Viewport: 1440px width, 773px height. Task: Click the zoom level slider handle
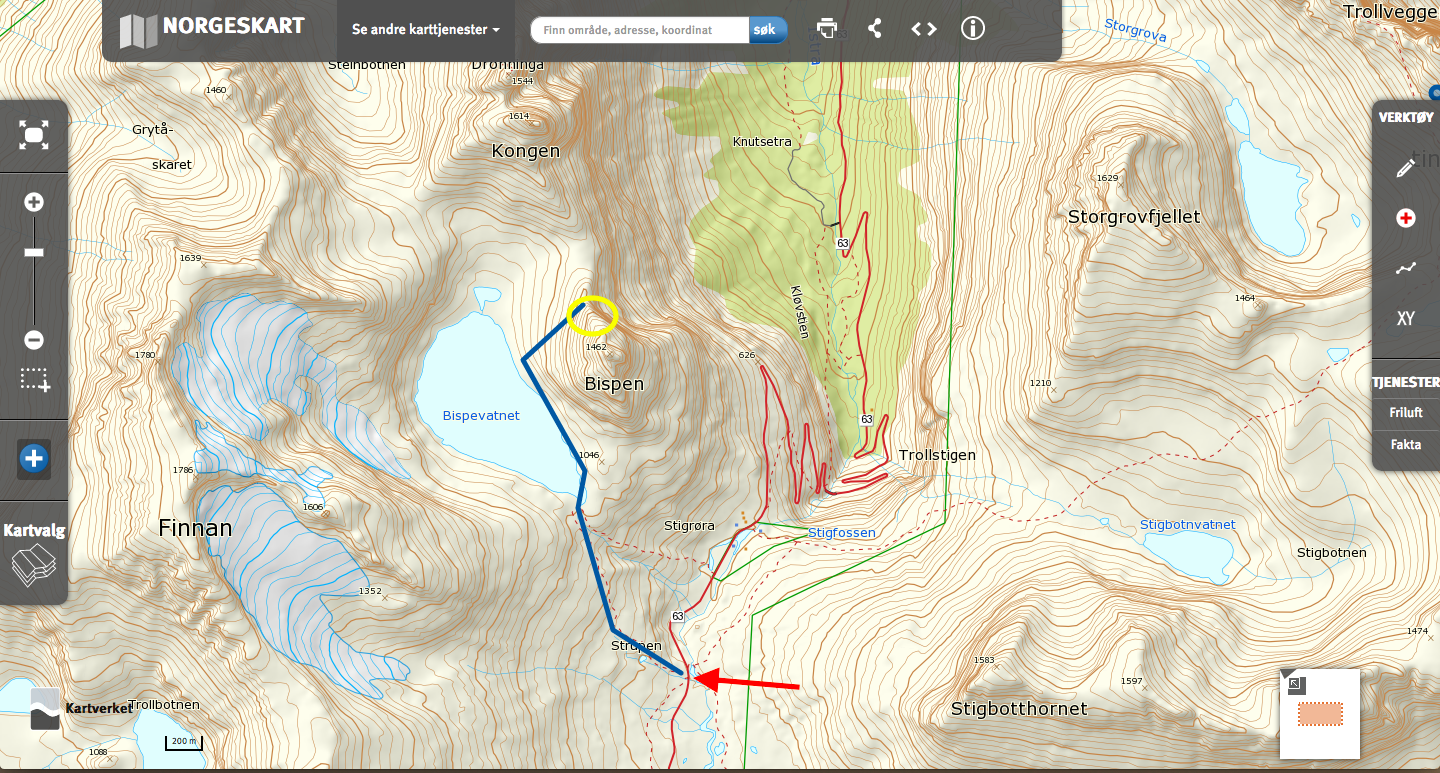click(x=34, y=253)
